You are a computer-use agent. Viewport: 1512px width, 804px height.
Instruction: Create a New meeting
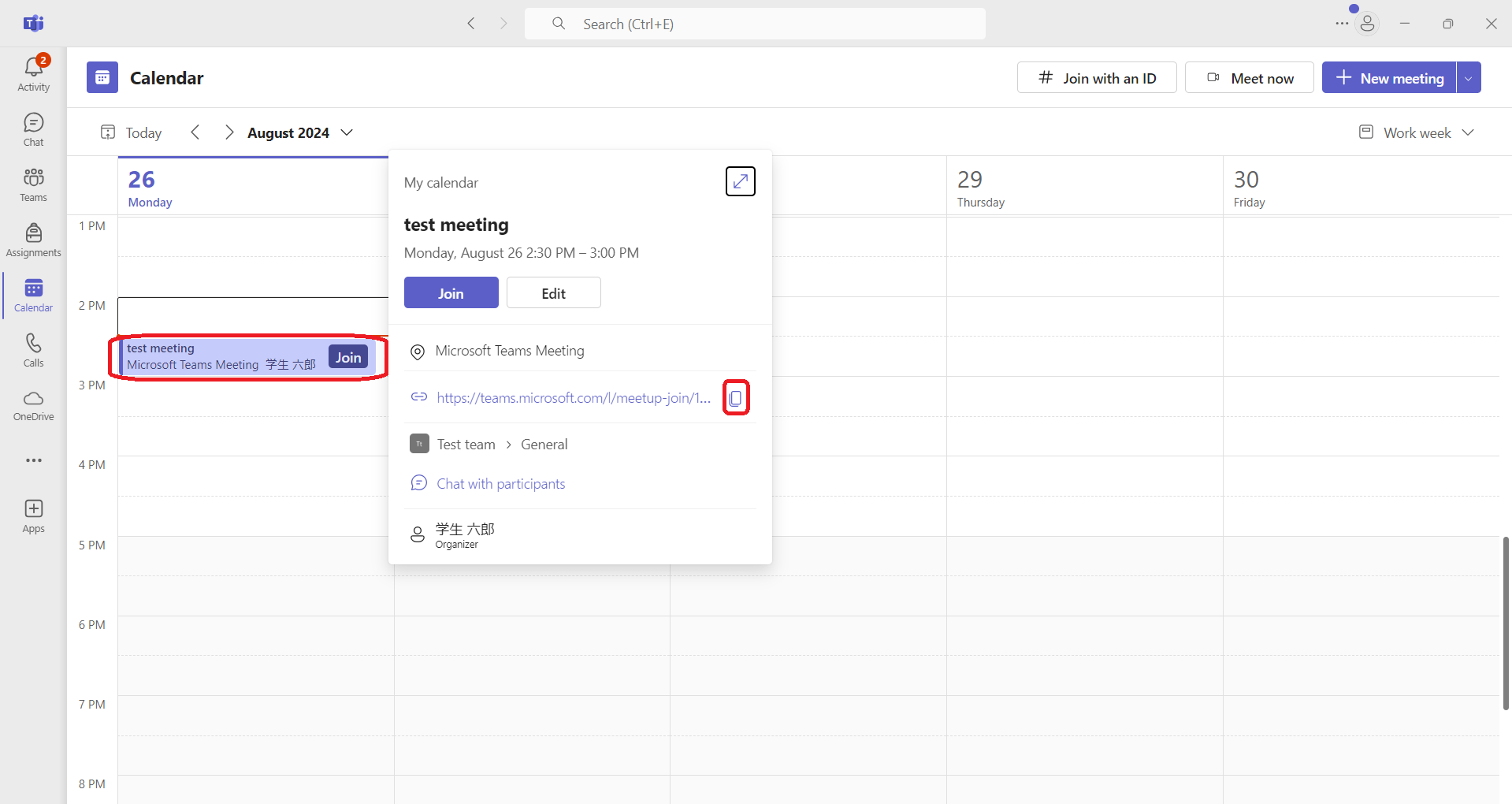(x=1389, y=77)
